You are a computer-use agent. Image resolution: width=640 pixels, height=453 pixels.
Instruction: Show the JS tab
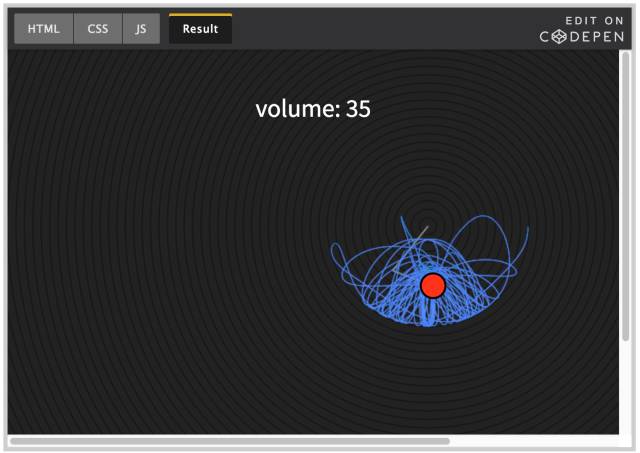coord(141,29)
